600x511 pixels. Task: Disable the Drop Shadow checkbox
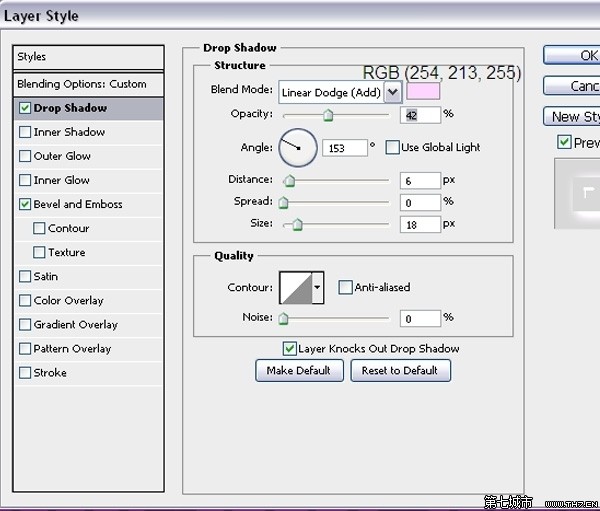pos(25,108)
